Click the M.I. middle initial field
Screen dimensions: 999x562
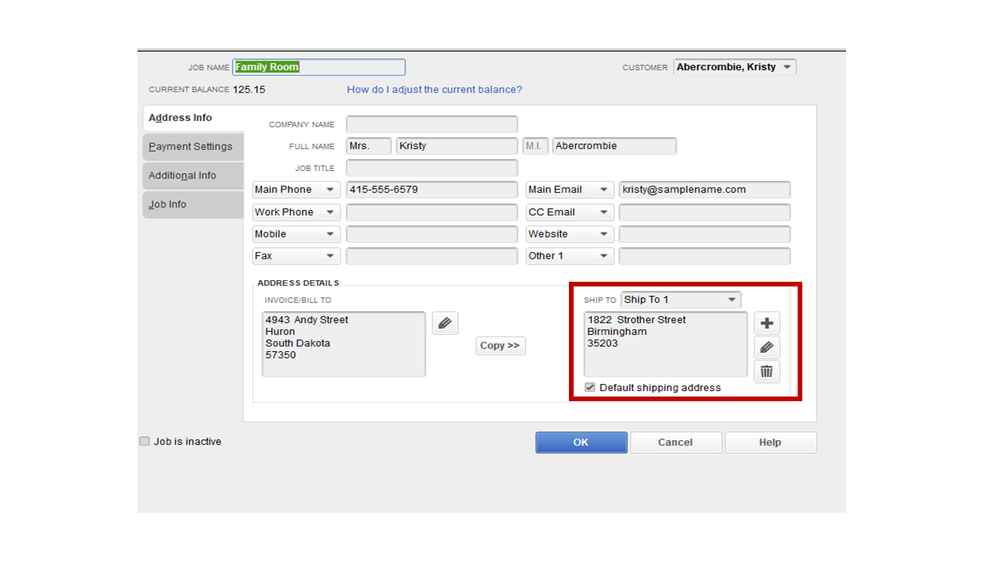pos(535,146)
